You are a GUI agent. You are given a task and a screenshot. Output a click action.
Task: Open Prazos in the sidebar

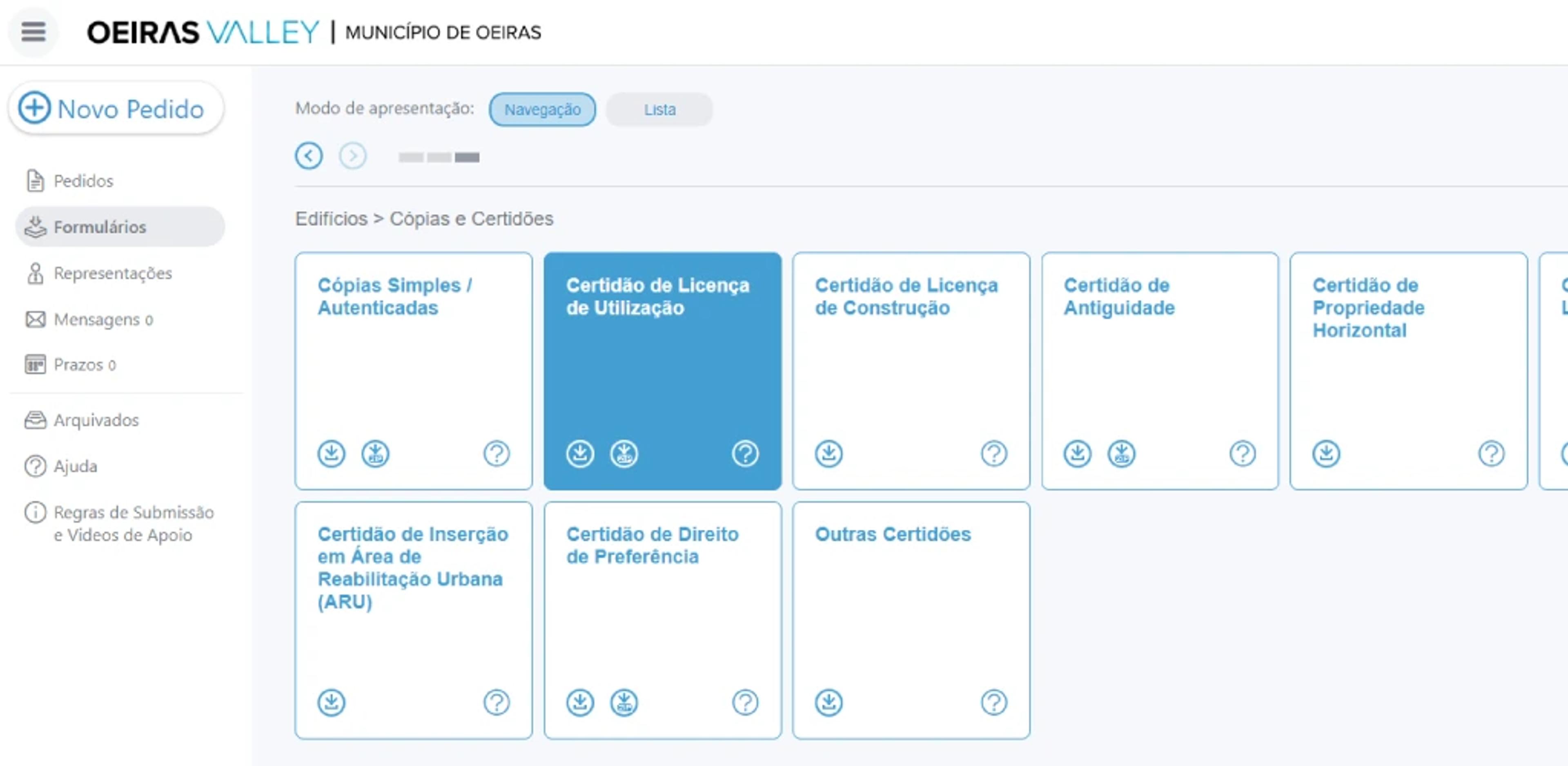(71, 365)
